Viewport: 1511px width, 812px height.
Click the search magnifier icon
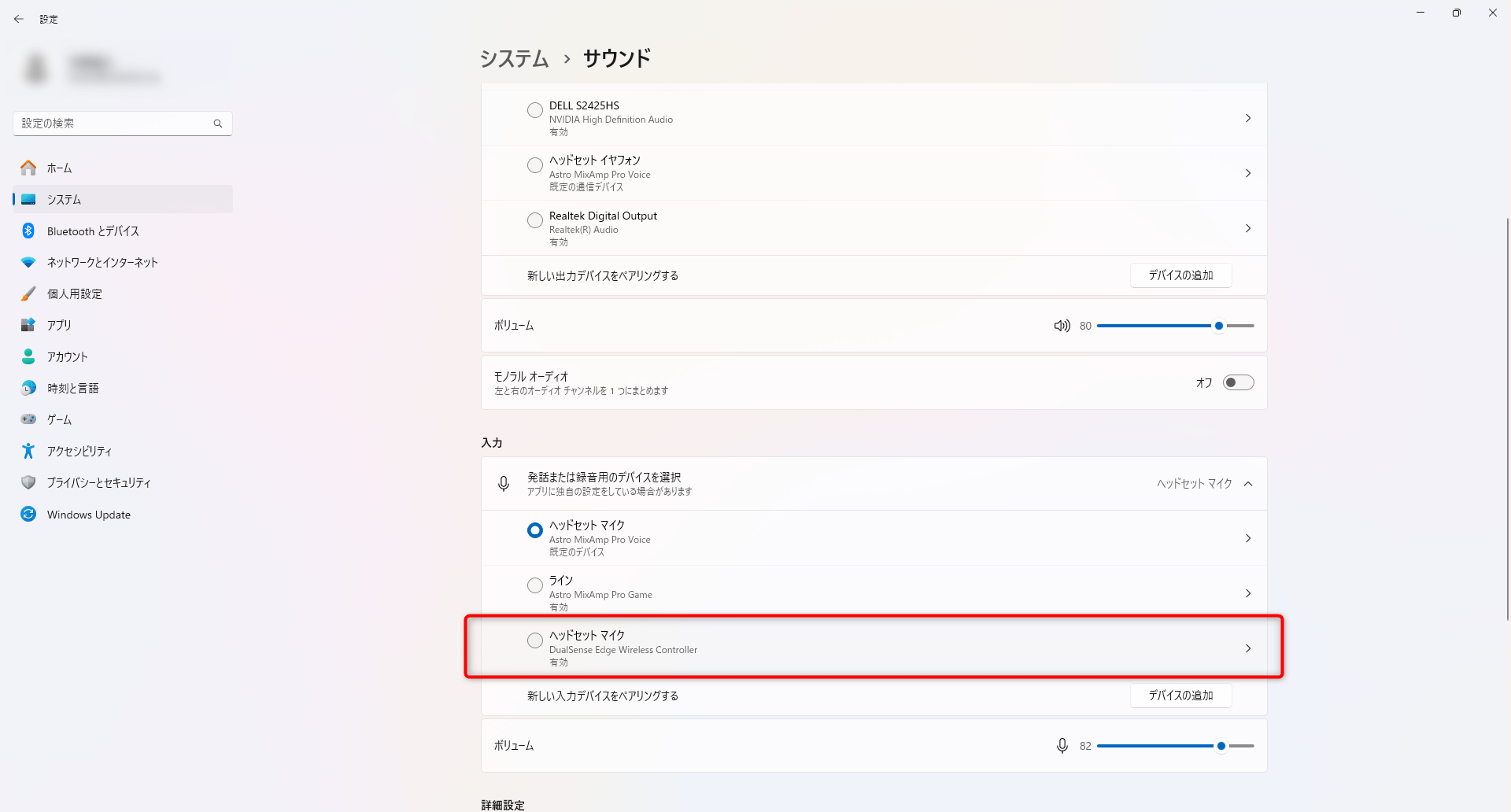point(218,124)
